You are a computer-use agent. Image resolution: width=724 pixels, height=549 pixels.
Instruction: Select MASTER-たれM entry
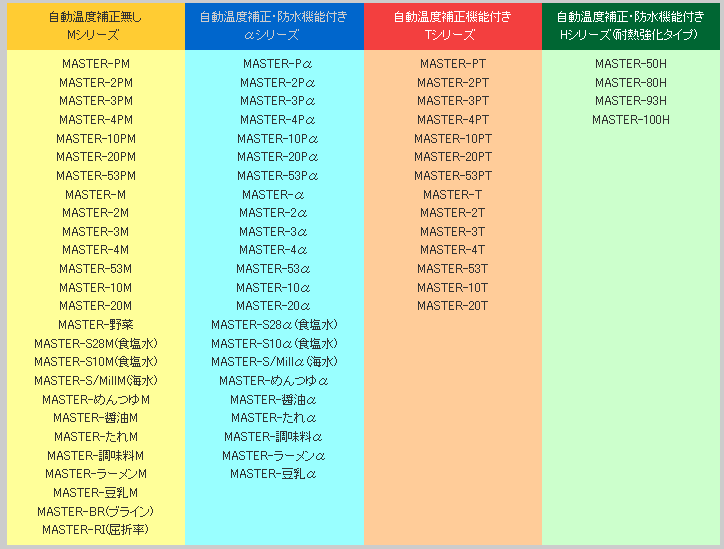coord(96,436)
